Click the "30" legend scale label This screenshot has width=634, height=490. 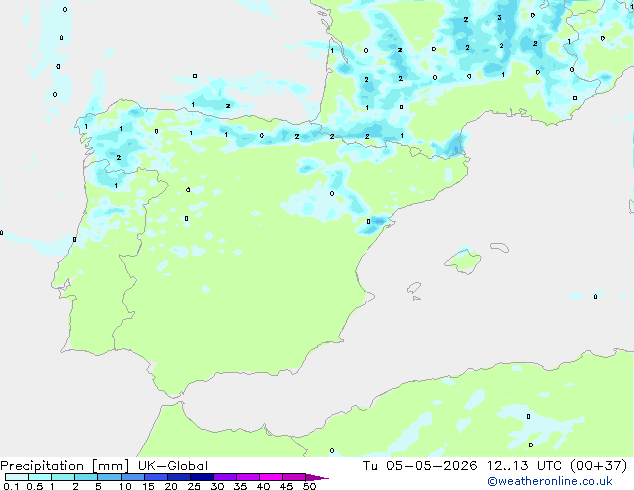[217, 486]
